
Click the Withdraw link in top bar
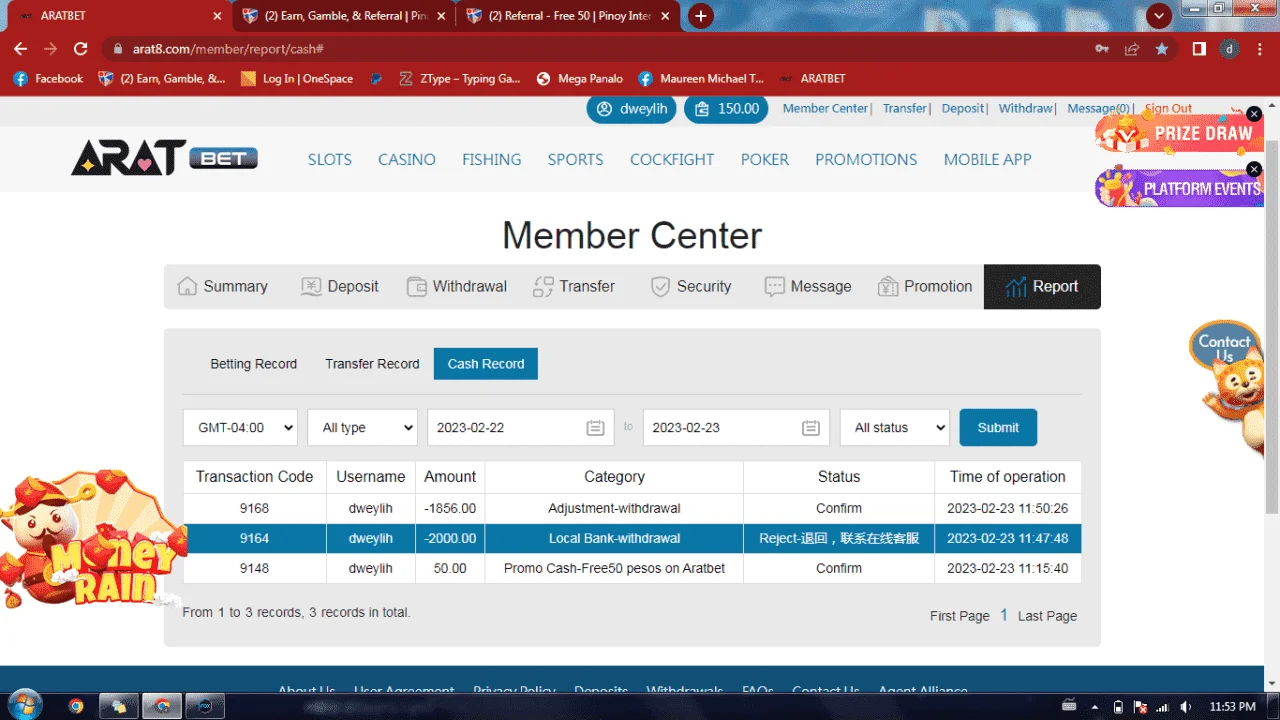pyautogui.click(x=1026, y=108)
